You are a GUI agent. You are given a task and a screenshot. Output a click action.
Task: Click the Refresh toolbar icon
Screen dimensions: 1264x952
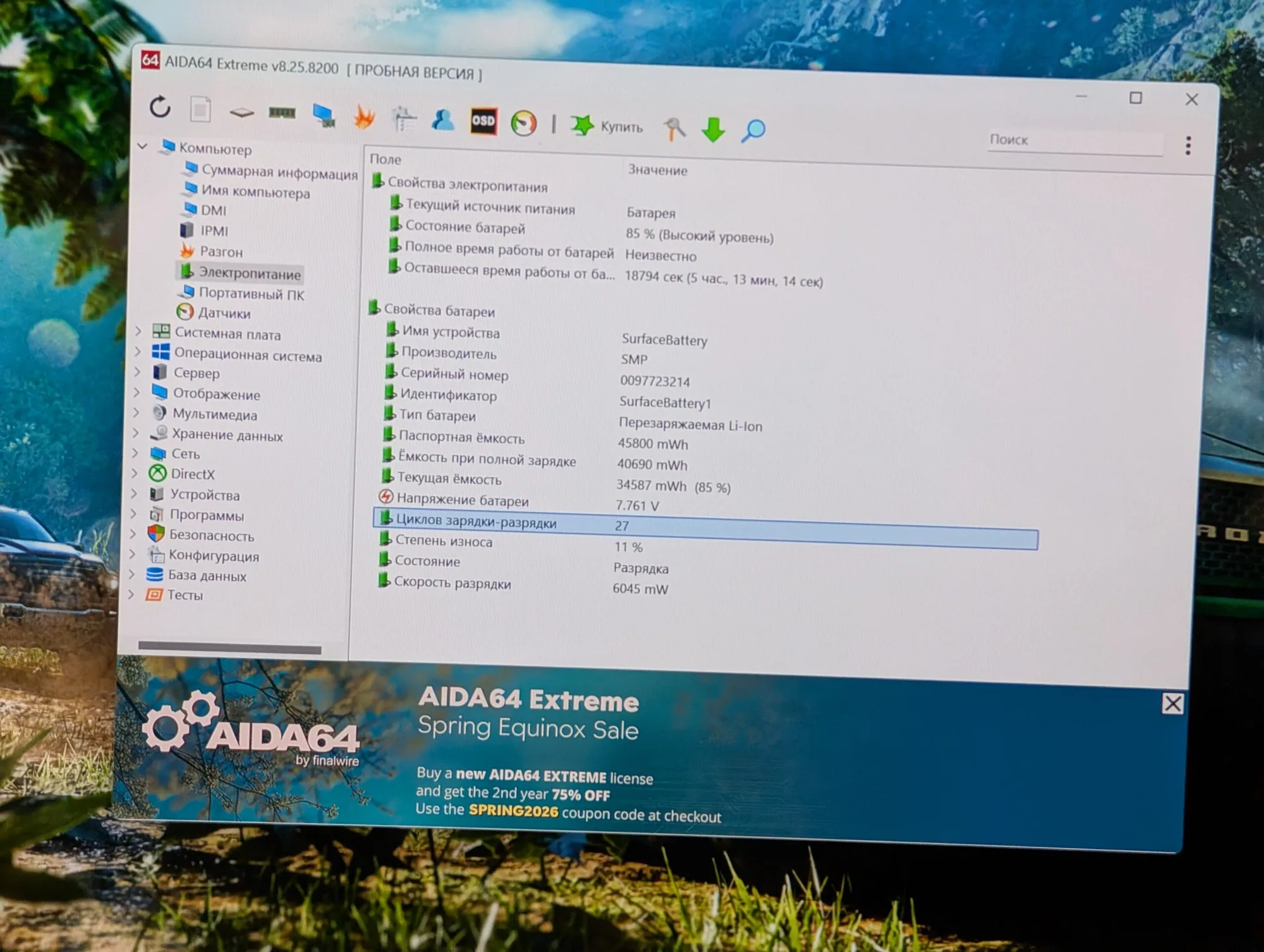coord(160,107)
